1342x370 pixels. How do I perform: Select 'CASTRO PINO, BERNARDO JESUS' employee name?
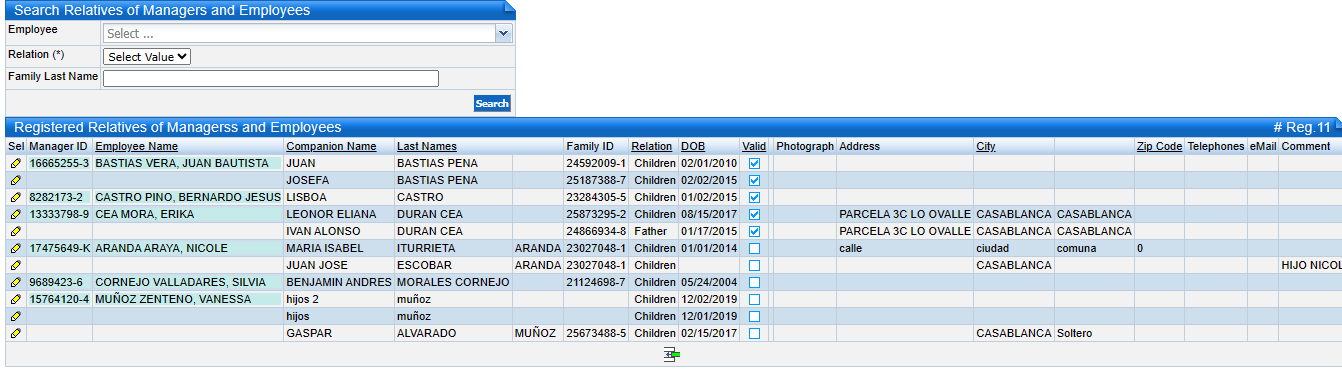click(188, 197)
